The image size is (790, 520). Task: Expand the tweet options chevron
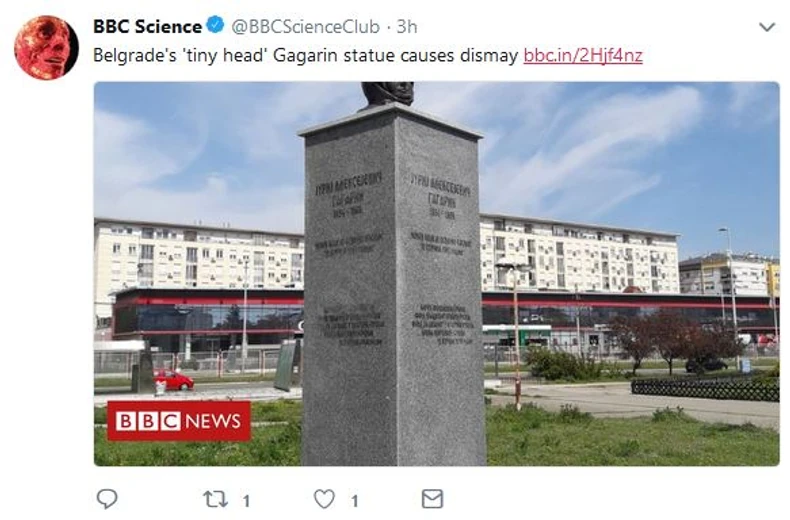(767, 27)
